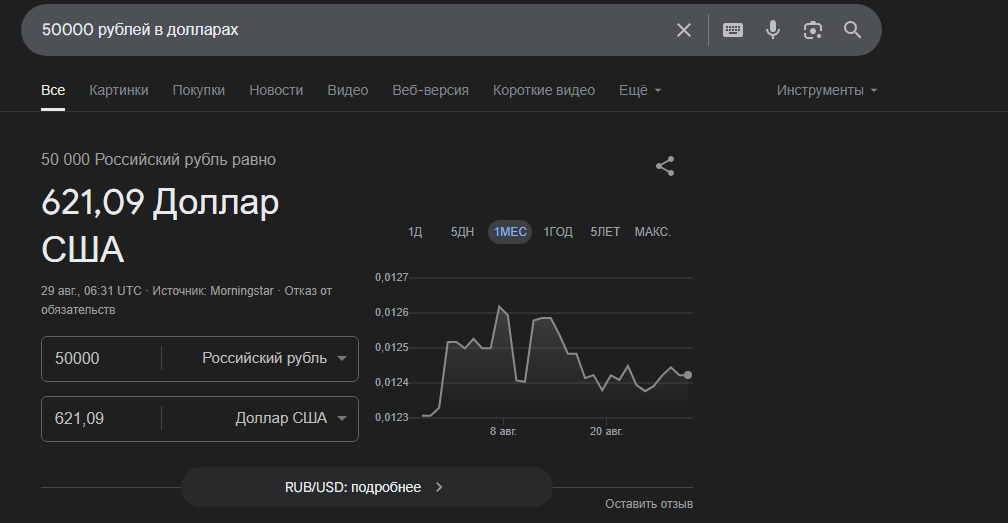Expand the Ещё search menu
This screenshot has width=1008, height=523.
(640, 90)
